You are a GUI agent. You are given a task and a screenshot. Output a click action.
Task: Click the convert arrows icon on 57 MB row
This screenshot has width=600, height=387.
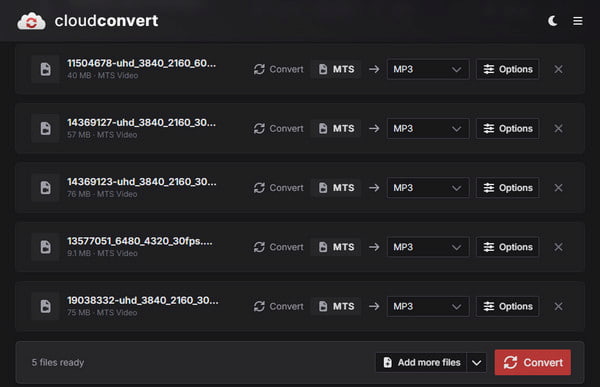tap(259, 129)
